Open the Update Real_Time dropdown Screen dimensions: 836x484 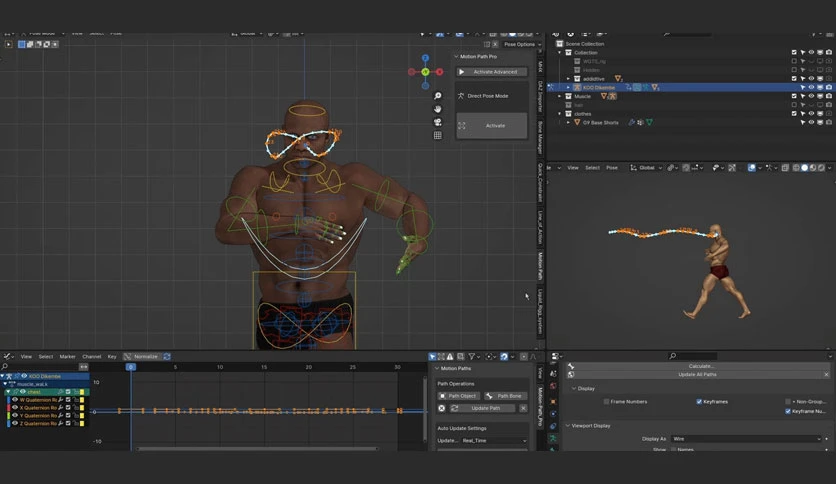pos(494,440)
